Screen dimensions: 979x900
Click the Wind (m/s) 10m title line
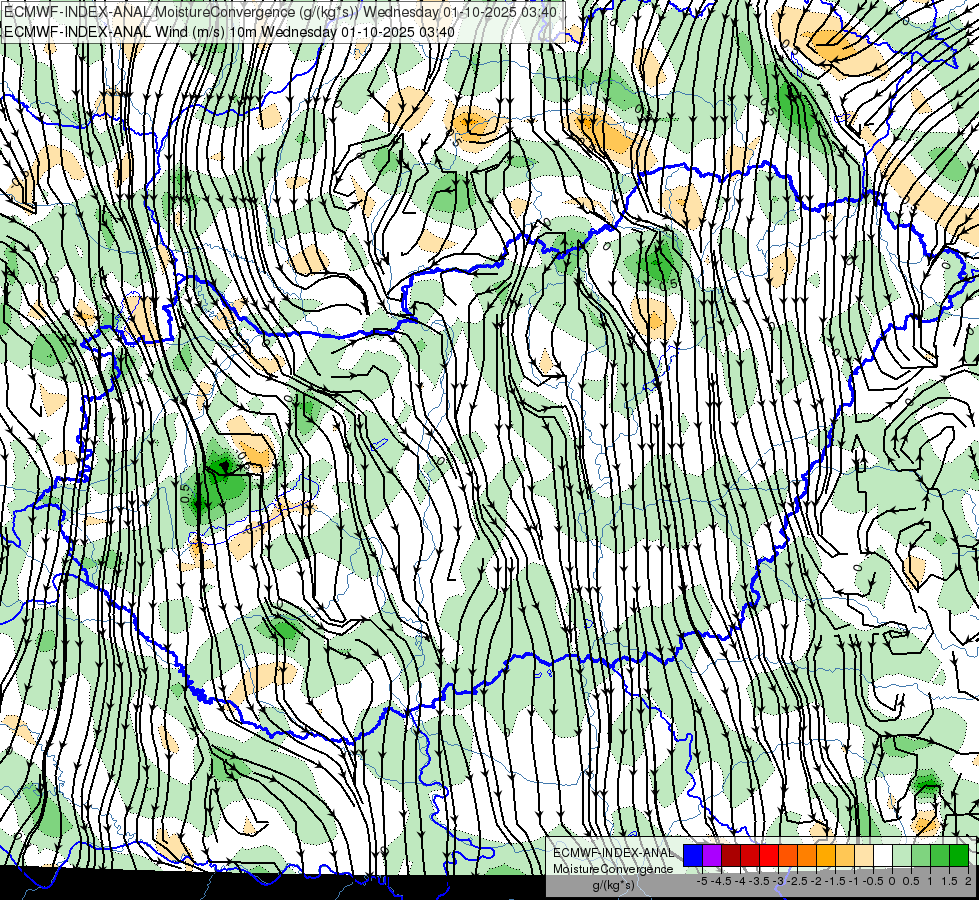[x=229, y=31]
